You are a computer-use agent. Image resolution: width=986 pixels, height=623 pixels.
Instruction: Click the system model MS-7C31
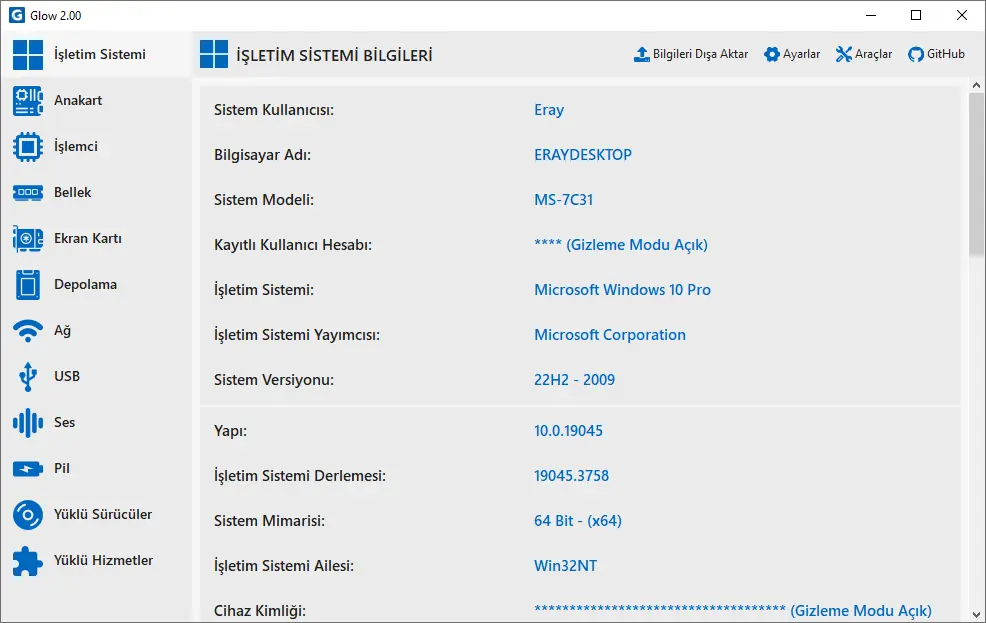point(563,200)
